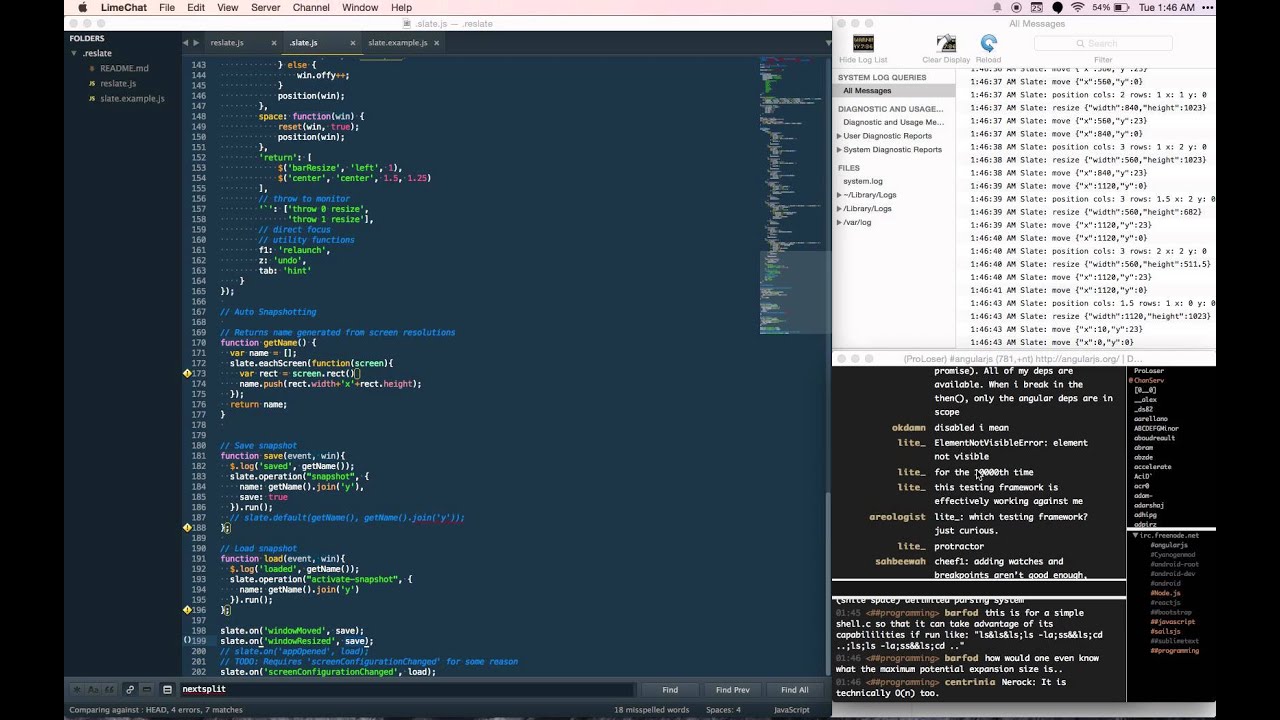Expand User Diagnostic Reports in Console

840,136
